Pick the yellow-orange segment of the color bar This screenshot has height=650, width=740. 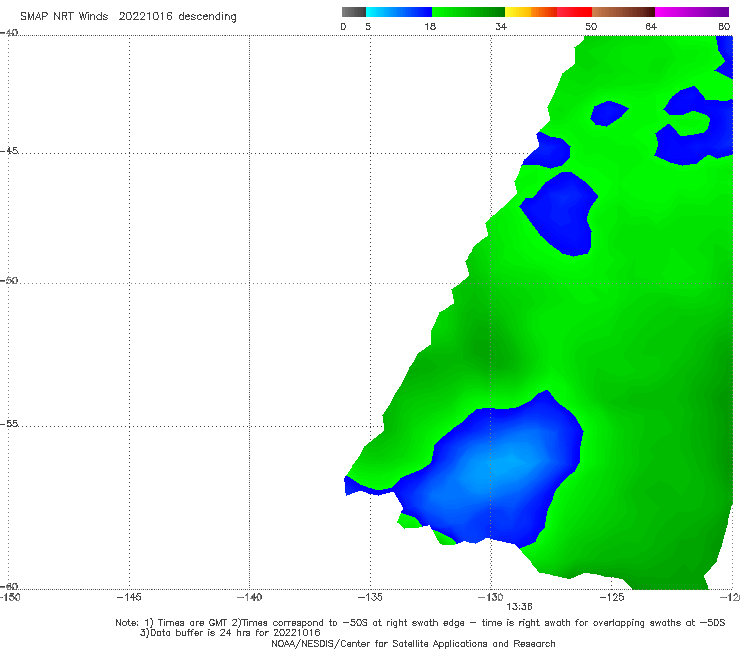(x=531, y=12)
